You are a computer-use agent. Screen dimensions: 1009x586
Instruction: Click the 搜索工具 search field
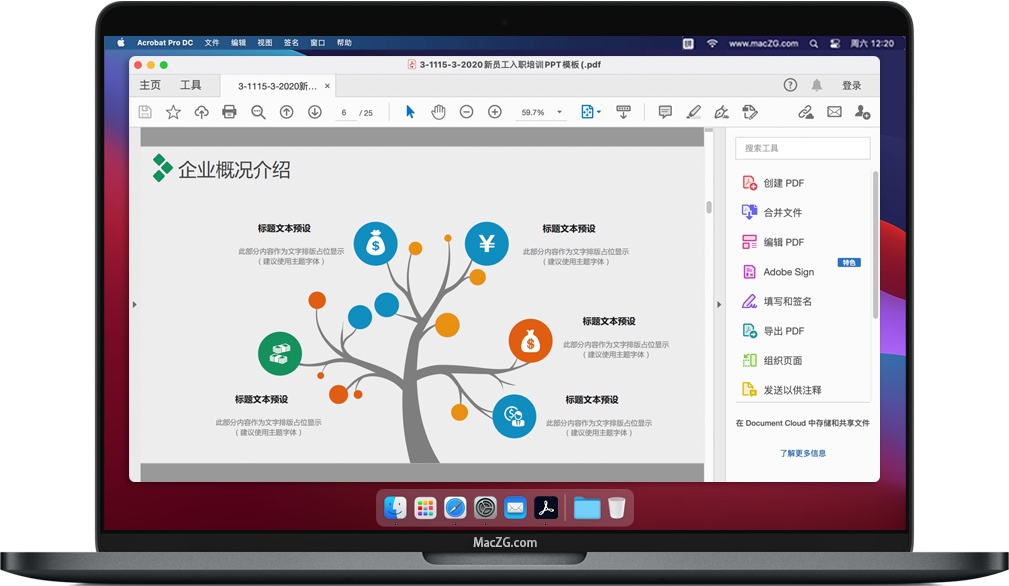(x=803, y=148)
